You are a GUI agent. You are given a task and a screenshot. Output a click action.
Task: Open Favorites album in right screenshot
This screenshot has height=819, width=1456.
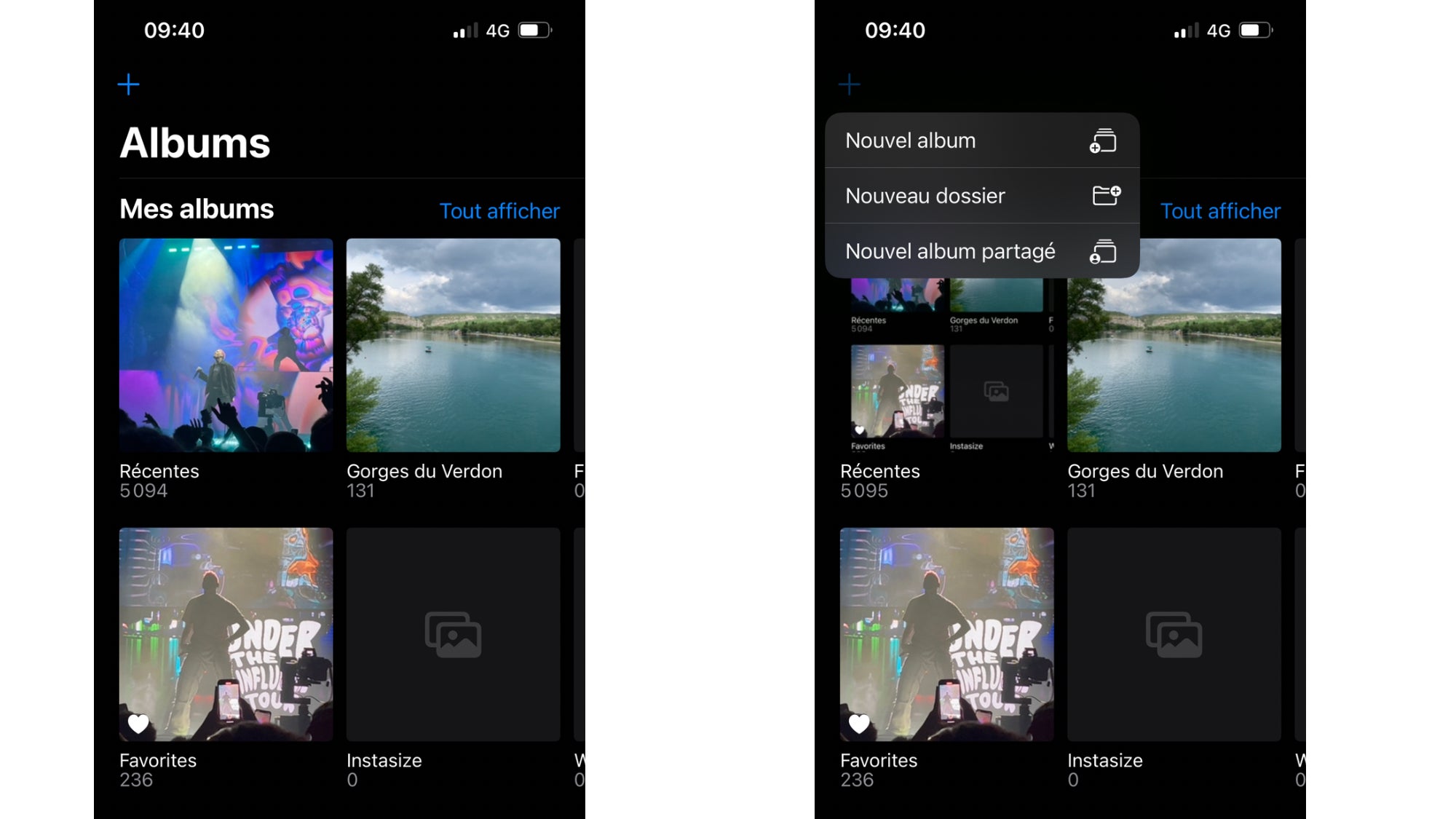pos(946,634)
